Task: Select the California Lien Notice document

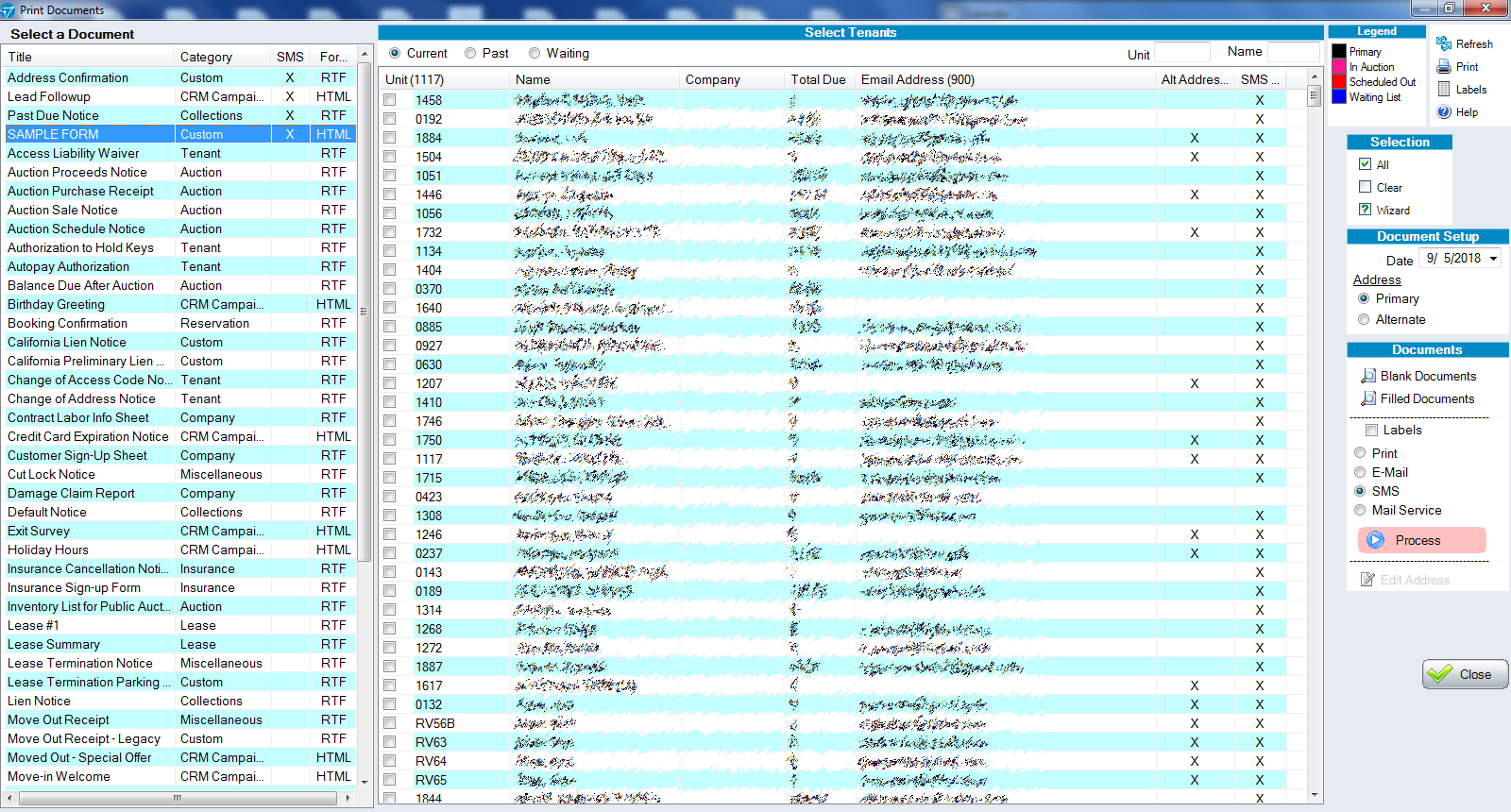Action: (x=178, y=342)
